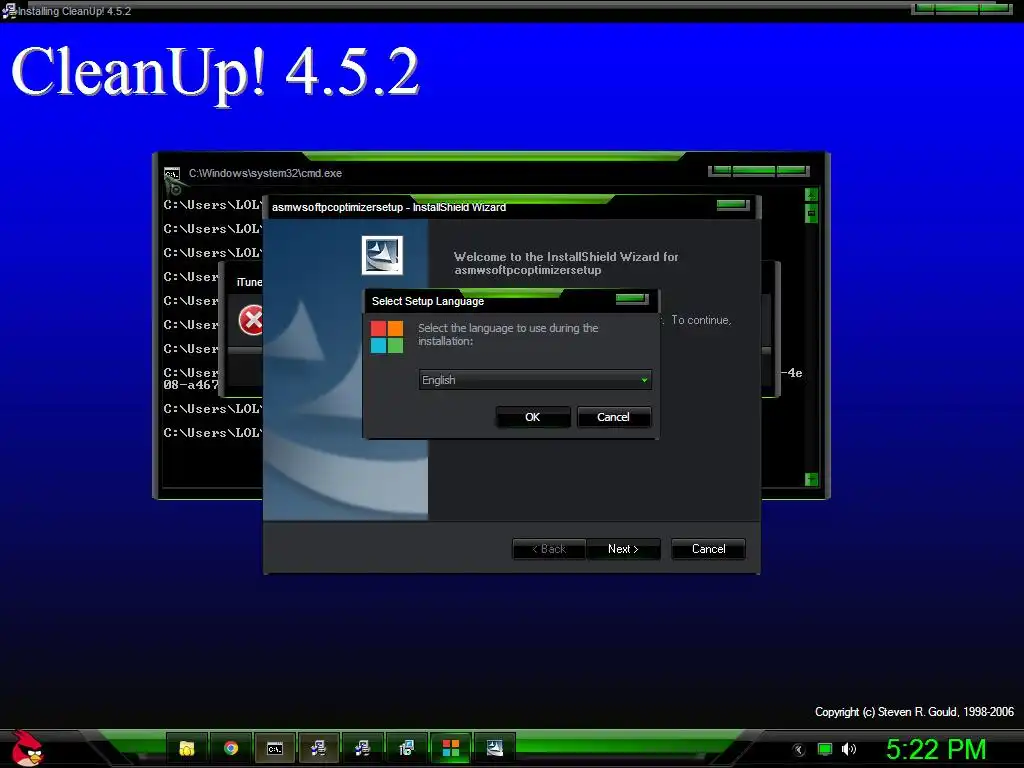Click the computer-with-box setup icon on the taskbar
Screen dimensions: 1024x768
point(406,748)
